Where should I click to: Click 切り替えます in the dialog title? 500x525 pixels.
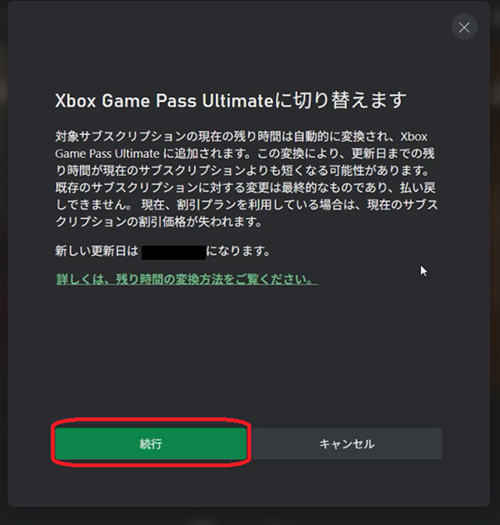pos(350,100)
